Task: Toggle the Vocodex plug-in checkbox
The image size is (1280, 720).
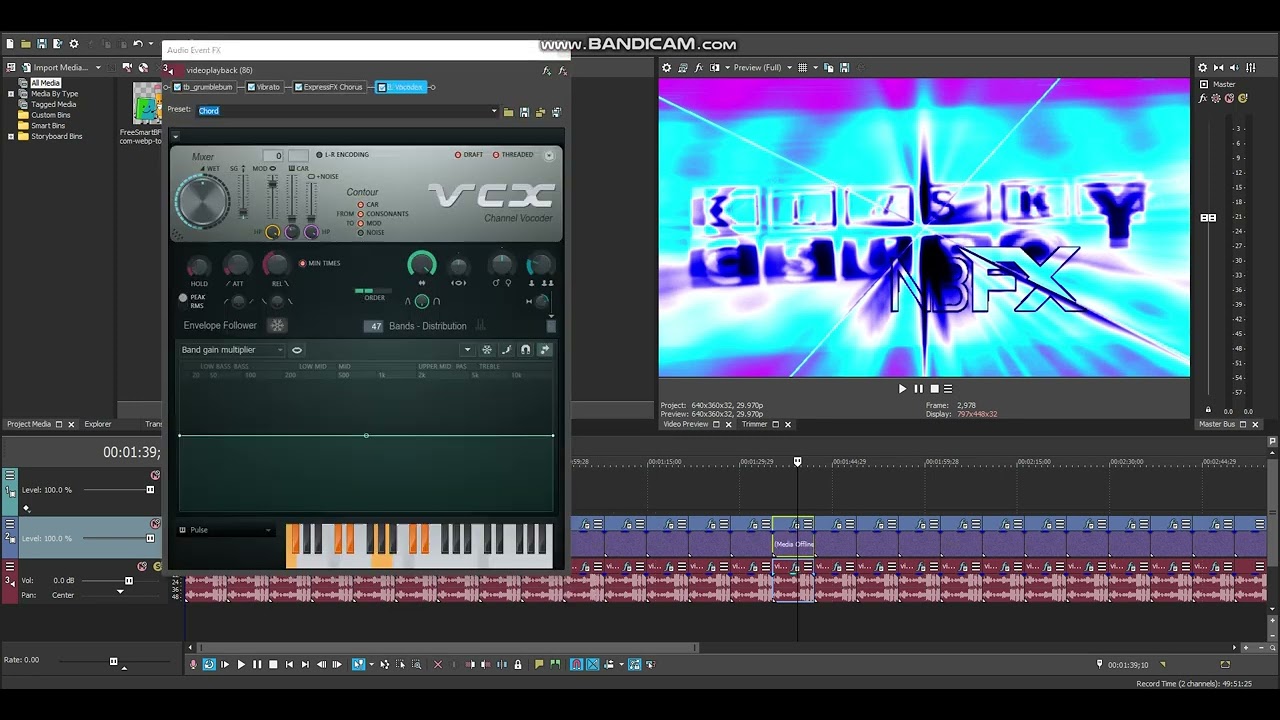Action: pyautogui.click(x=381, y=87)
